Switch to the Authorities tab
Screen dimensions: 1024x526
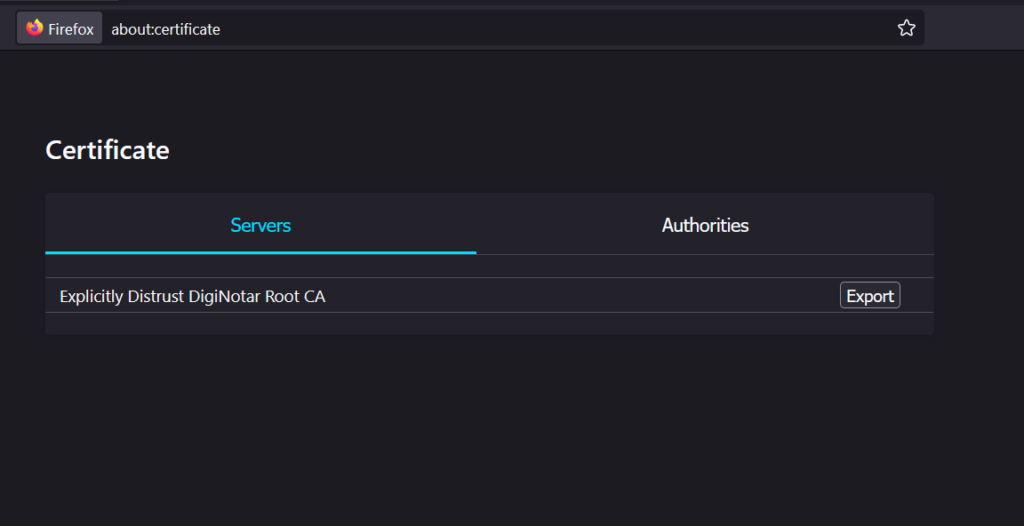[705, 225]
